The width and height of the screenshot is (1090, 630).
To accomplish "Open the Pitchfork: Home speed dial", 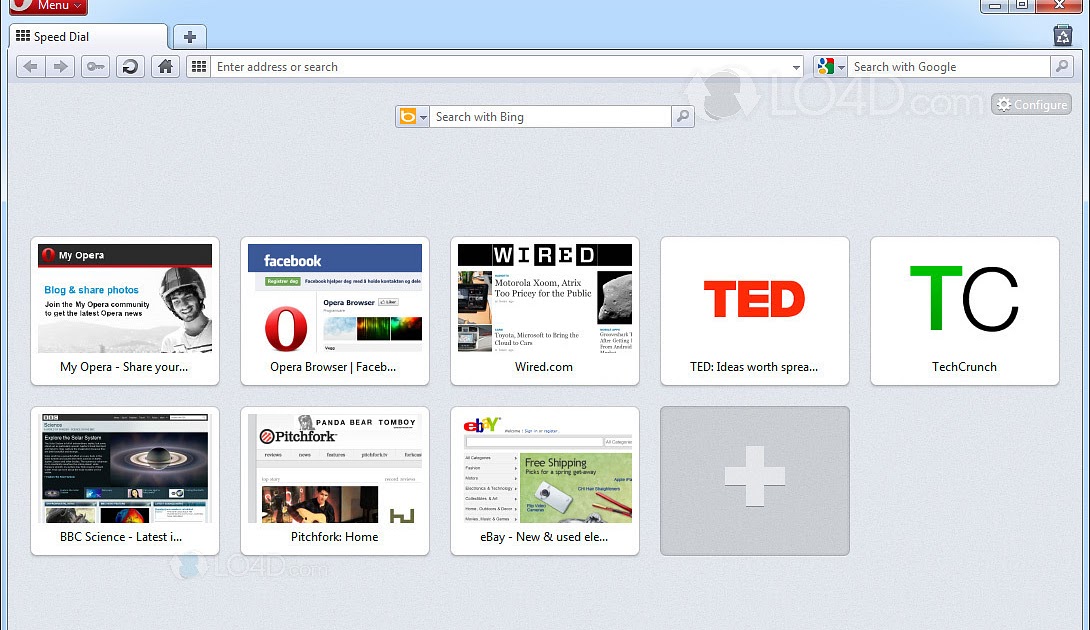I will [x=335, y=480].
